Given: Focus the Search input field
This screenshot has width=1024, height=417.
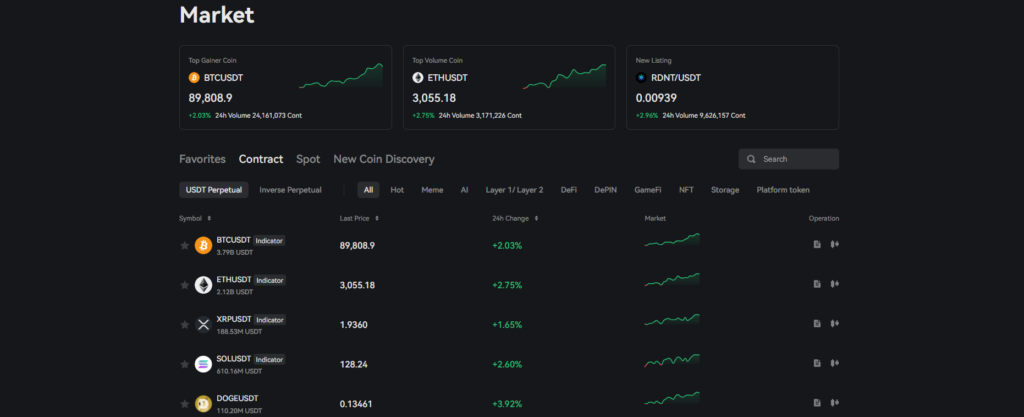Looking at the screenshot, I should click(789, 159).
